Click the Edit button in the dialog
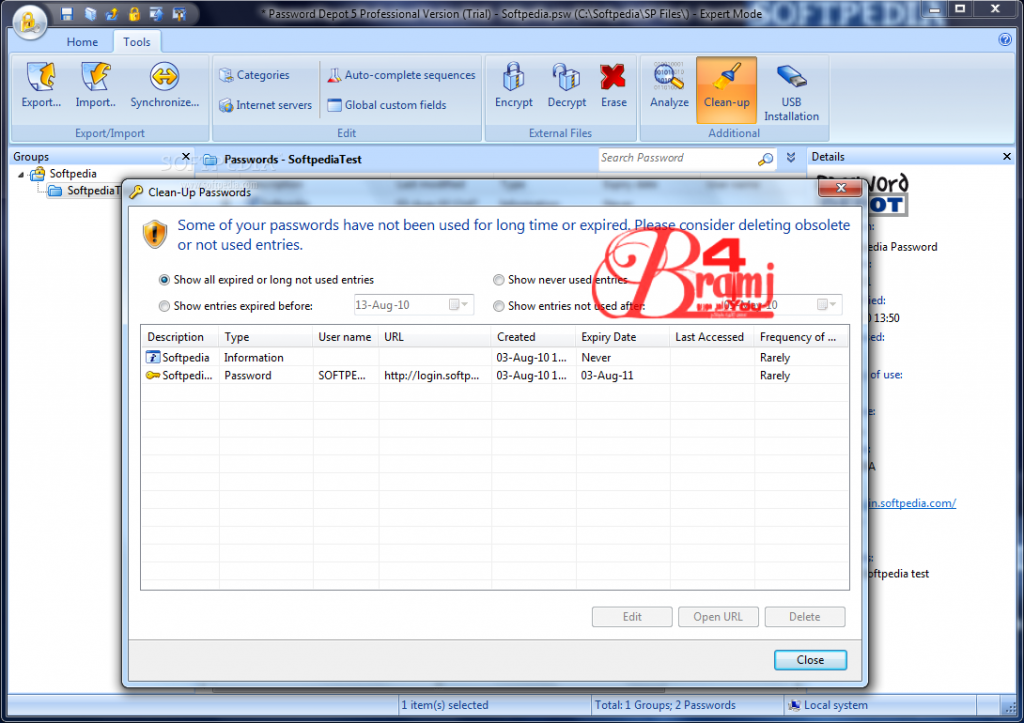Image resolution: width=1024 pixels, height=723 pixels. [632, 617]
